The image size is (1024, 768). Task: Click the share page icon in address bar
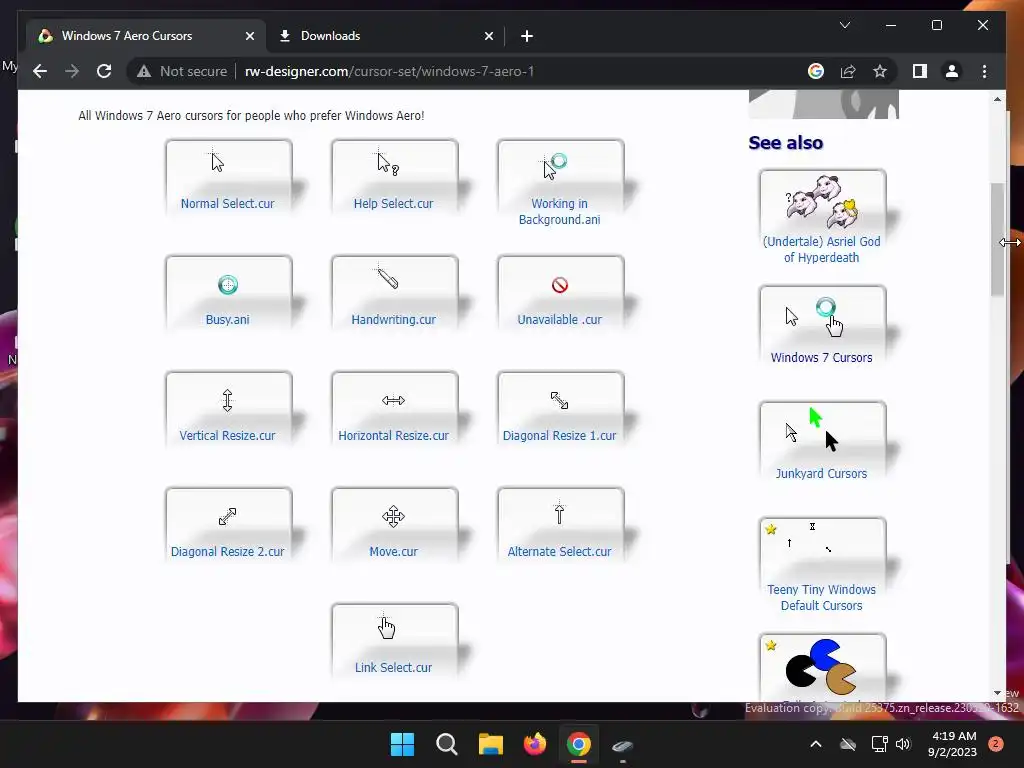pyautogui.click(x=848, y=71)
